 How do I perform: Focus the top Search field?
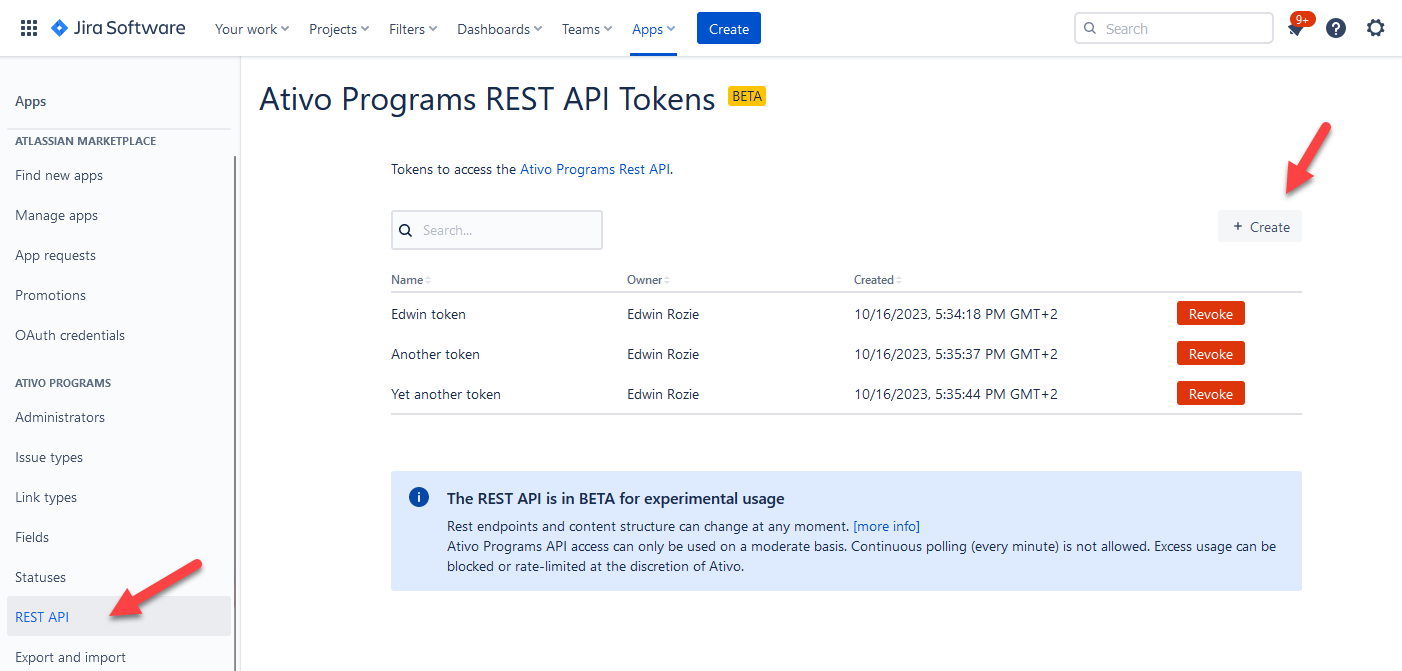pos(1174,29)
